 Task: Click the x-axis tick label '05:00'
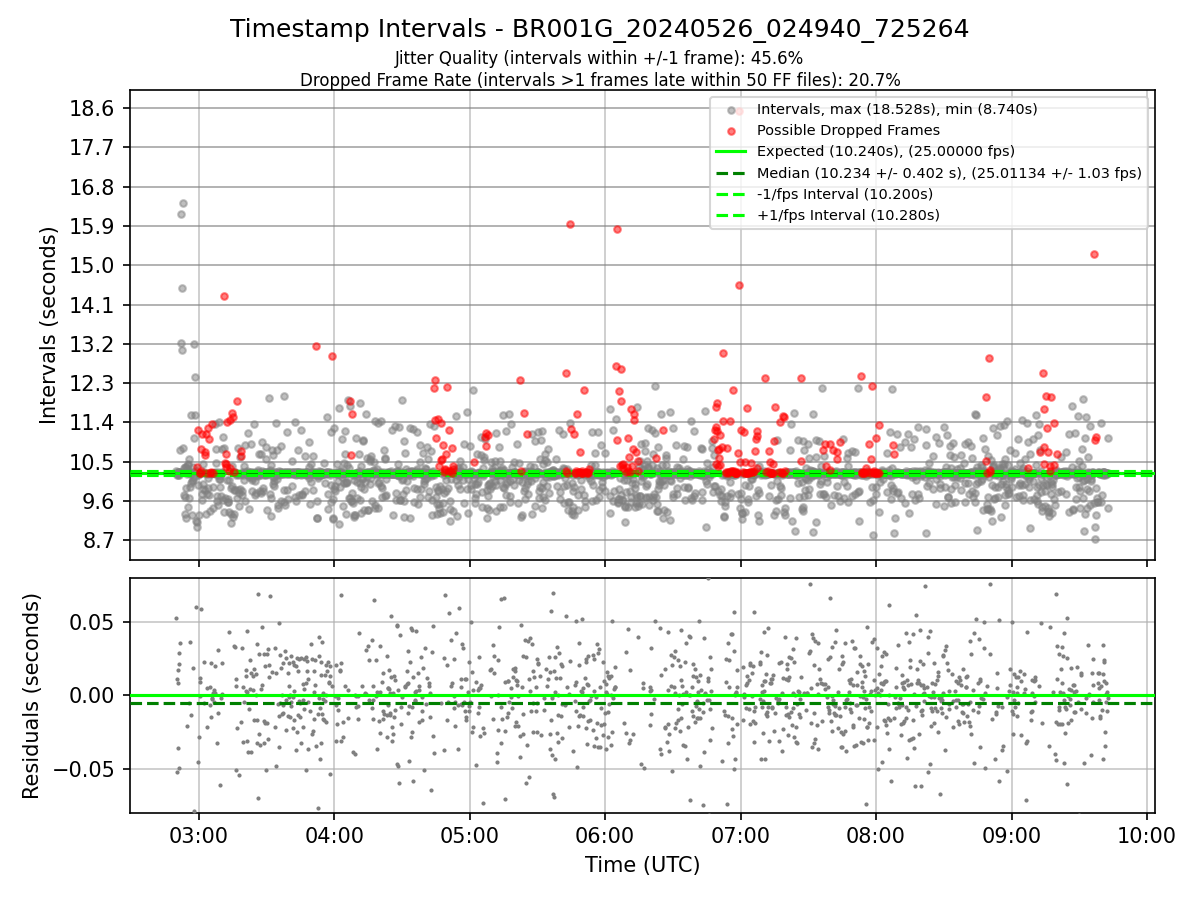point(469,833)
